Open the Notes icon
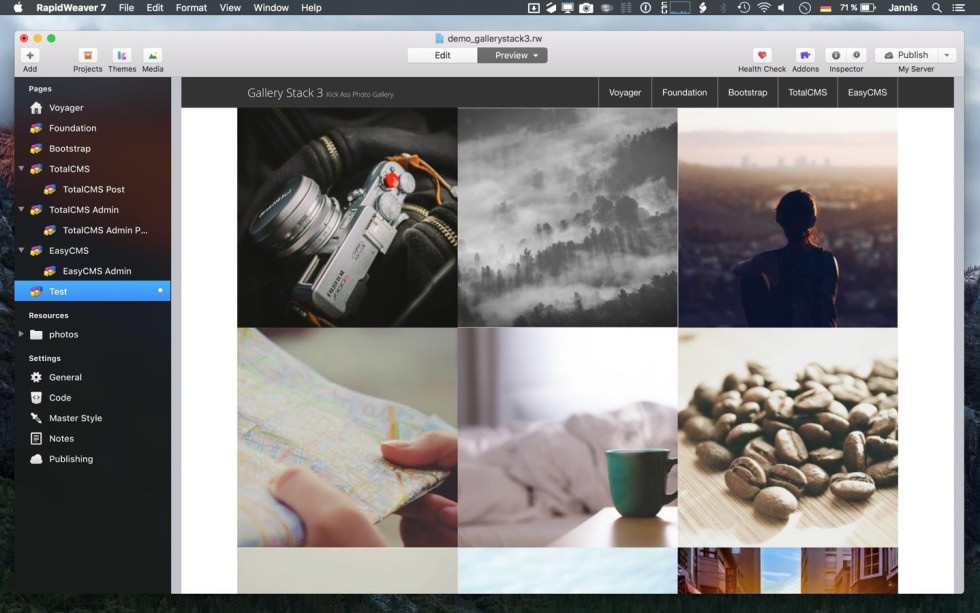 point(36,439)
